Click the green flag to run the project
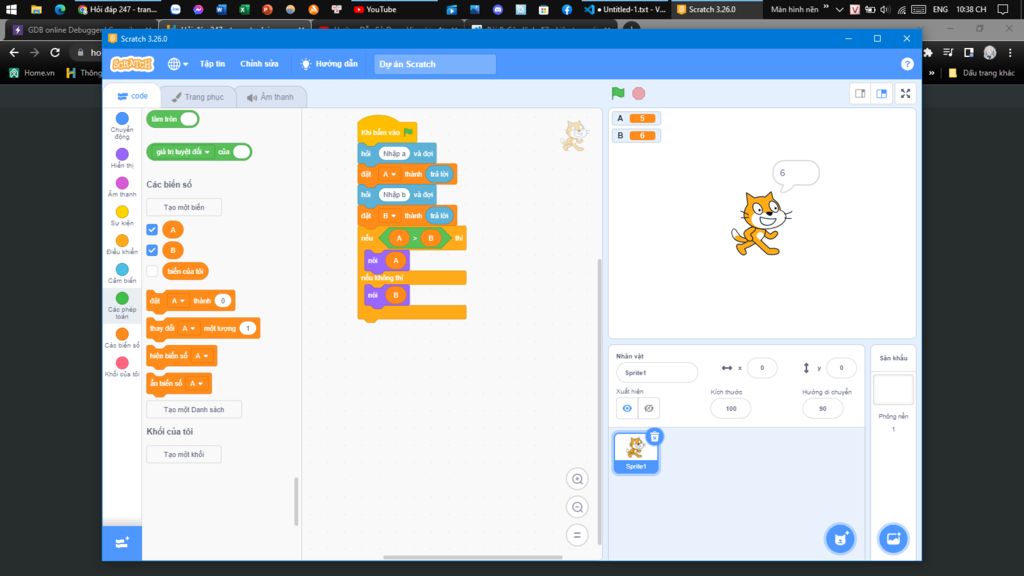Image resolution: width=1024 pixels, height=576 pixels. [x=617, y=92]
